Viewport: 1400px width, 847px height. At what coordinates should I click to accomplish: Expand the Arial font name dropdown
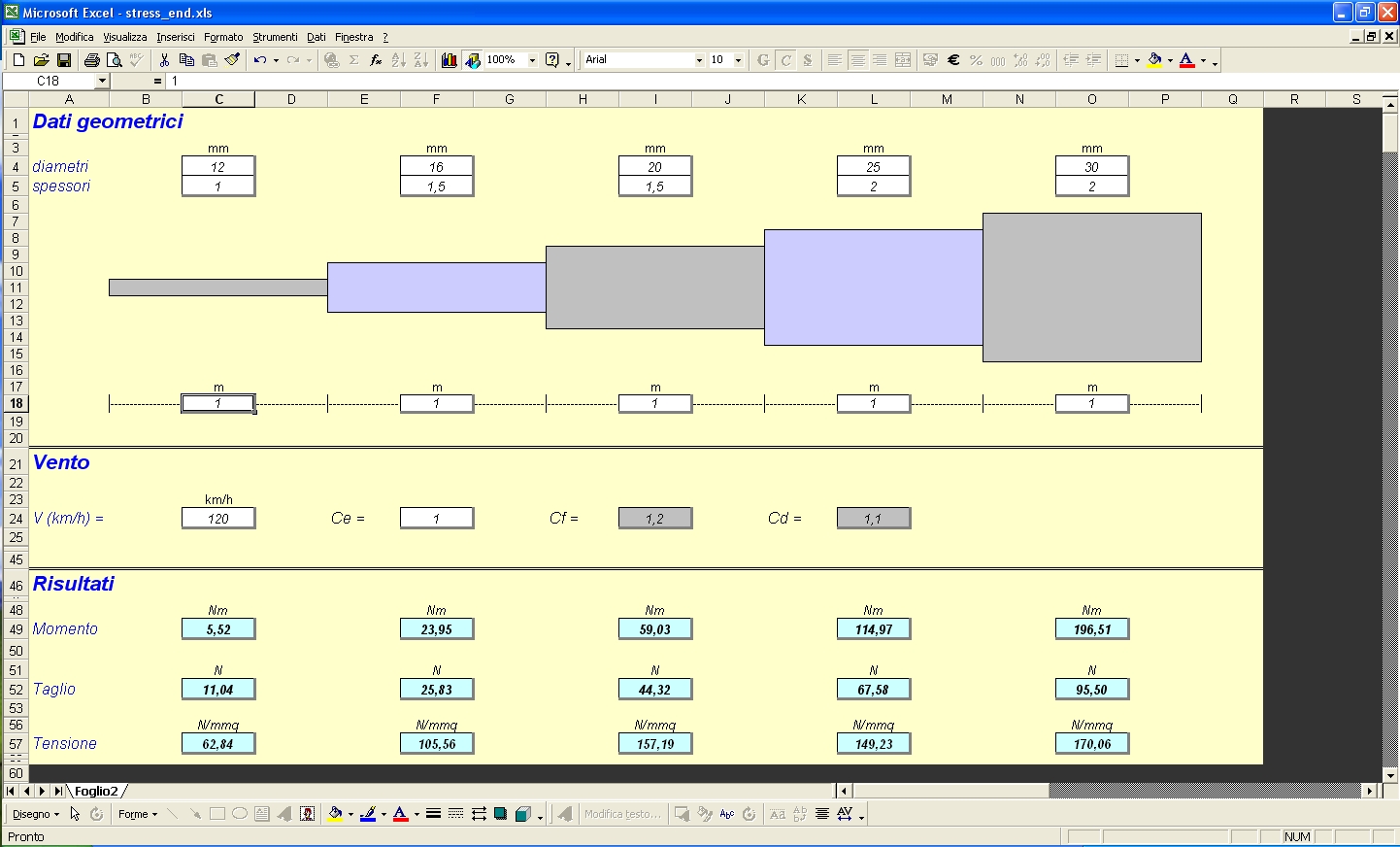pos(699,60)
